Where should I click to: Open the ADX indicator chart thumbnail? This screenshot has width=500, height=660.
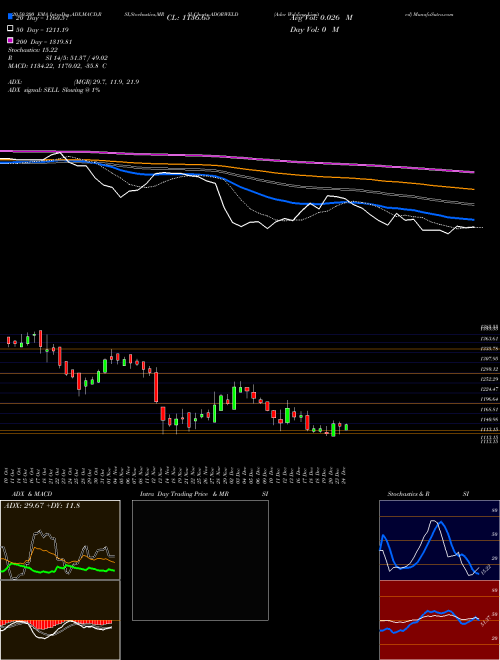(x=60, y=540)
